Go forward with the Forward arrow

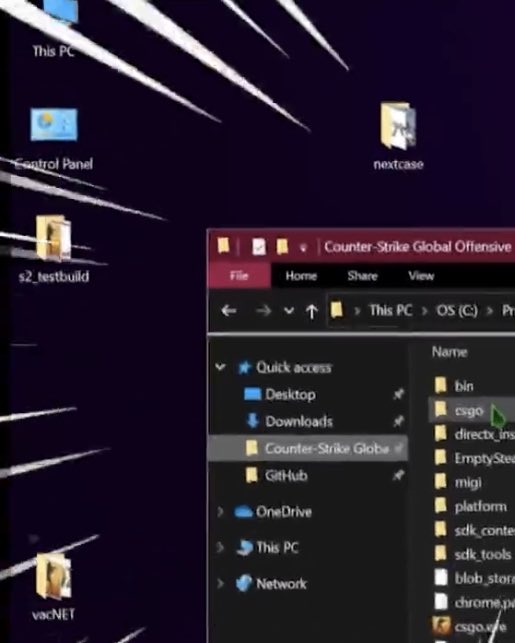coord(263,311)
